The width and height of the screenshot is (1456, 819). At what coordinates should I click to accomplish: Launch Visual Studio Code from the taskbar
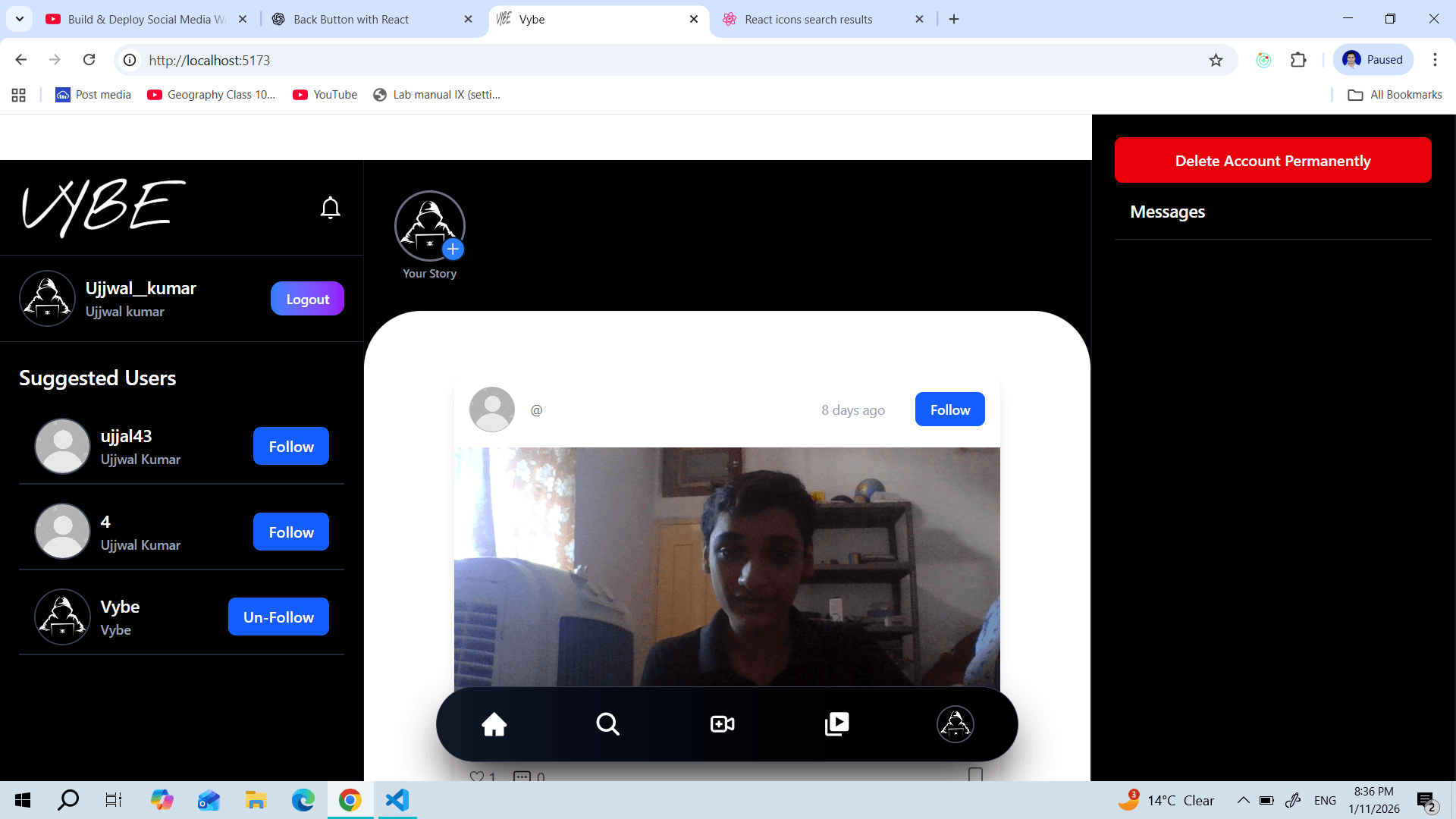point(397,799)
